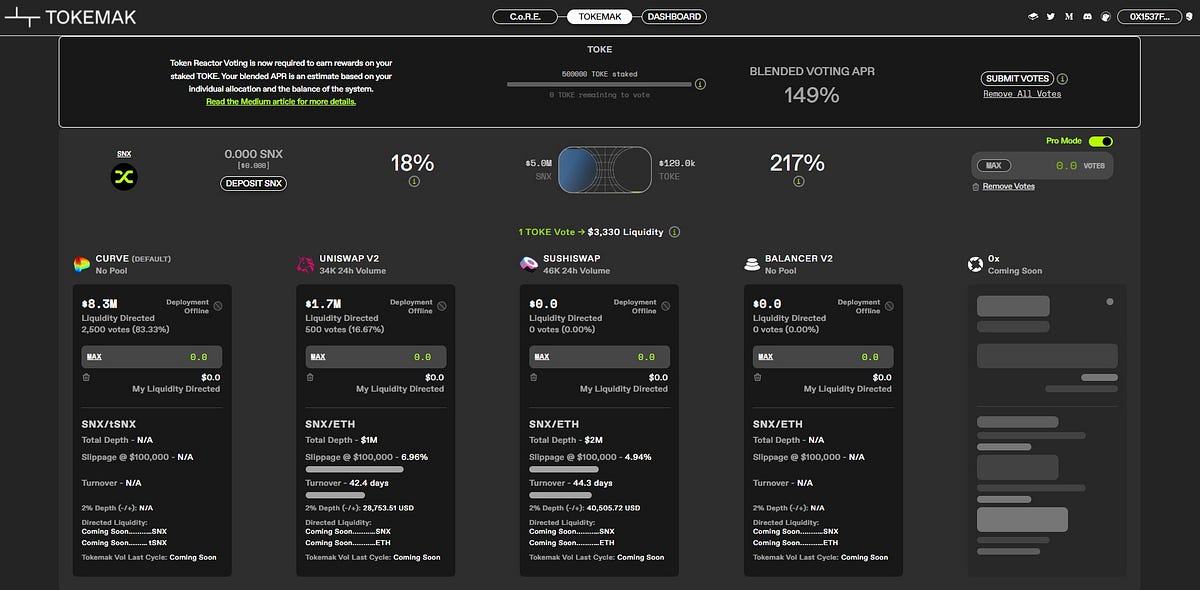This screenshot has width=1200, height=590.
Task: Click the SNX token logo
Action: (x=124, y=177)
